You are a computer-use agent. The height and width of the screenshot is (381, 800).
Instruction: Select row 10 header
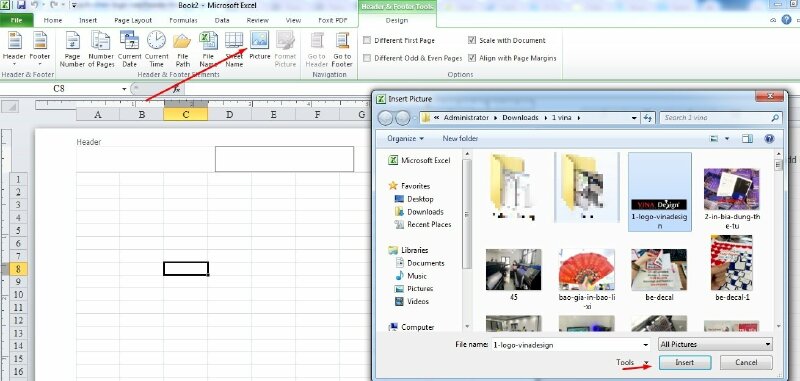[18, 295]
